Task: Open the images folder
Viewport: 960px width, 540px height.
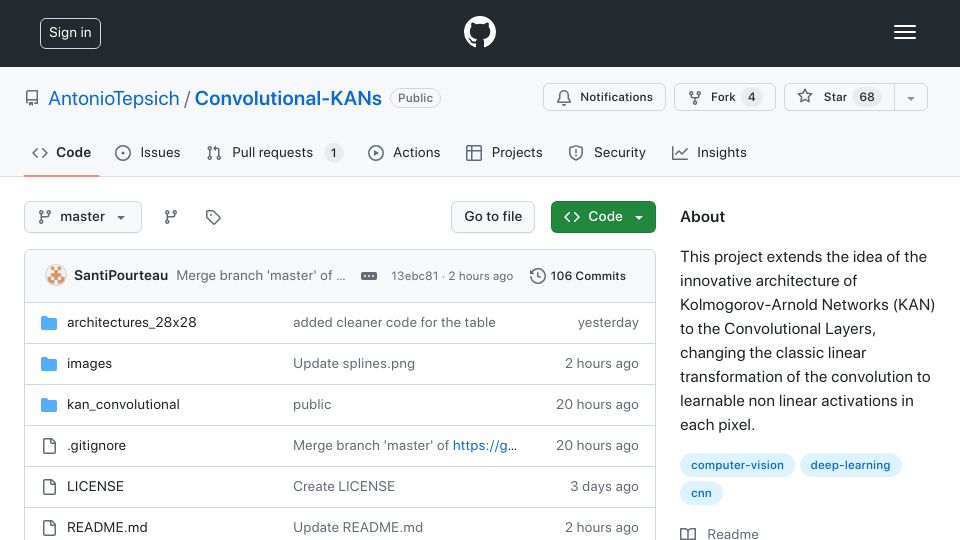Action: tap(89, 364)
